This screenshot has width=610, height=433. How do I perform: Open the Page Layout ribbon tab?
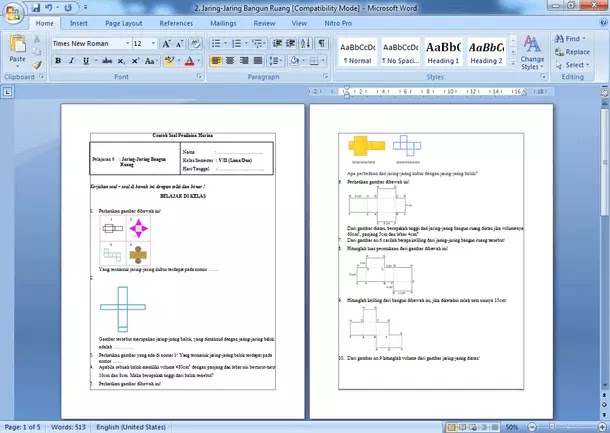point(124,23)
